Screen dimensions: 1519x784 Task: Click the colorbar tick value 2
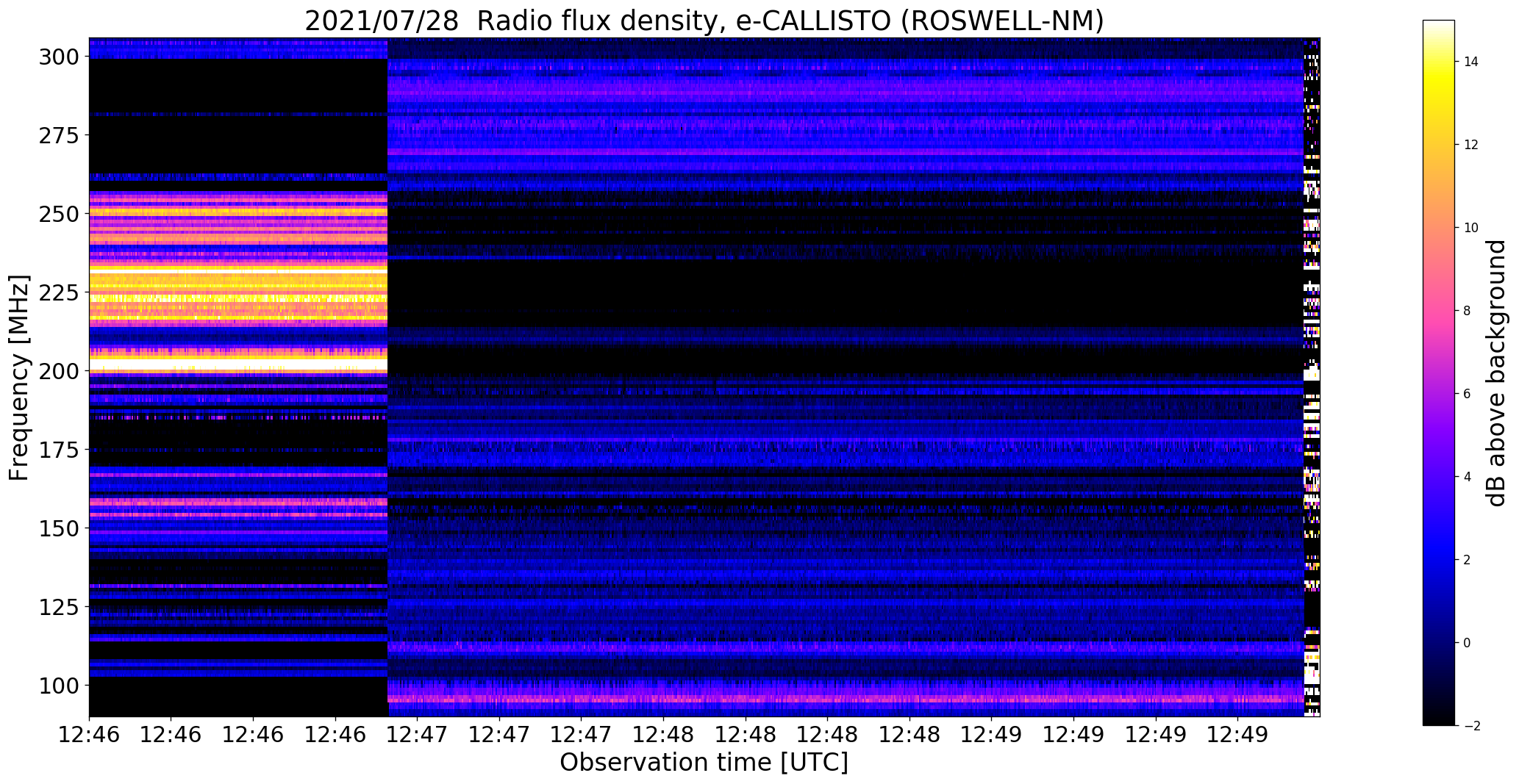(x=1467, y=560)
